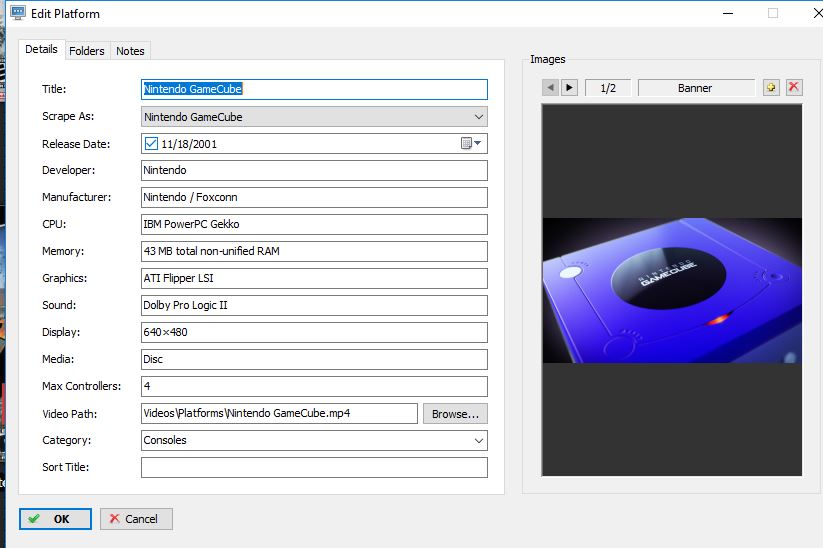Click the CPU field with IBM PowerPC Gekko
823x548 pixels.
[x=314, y=225]
